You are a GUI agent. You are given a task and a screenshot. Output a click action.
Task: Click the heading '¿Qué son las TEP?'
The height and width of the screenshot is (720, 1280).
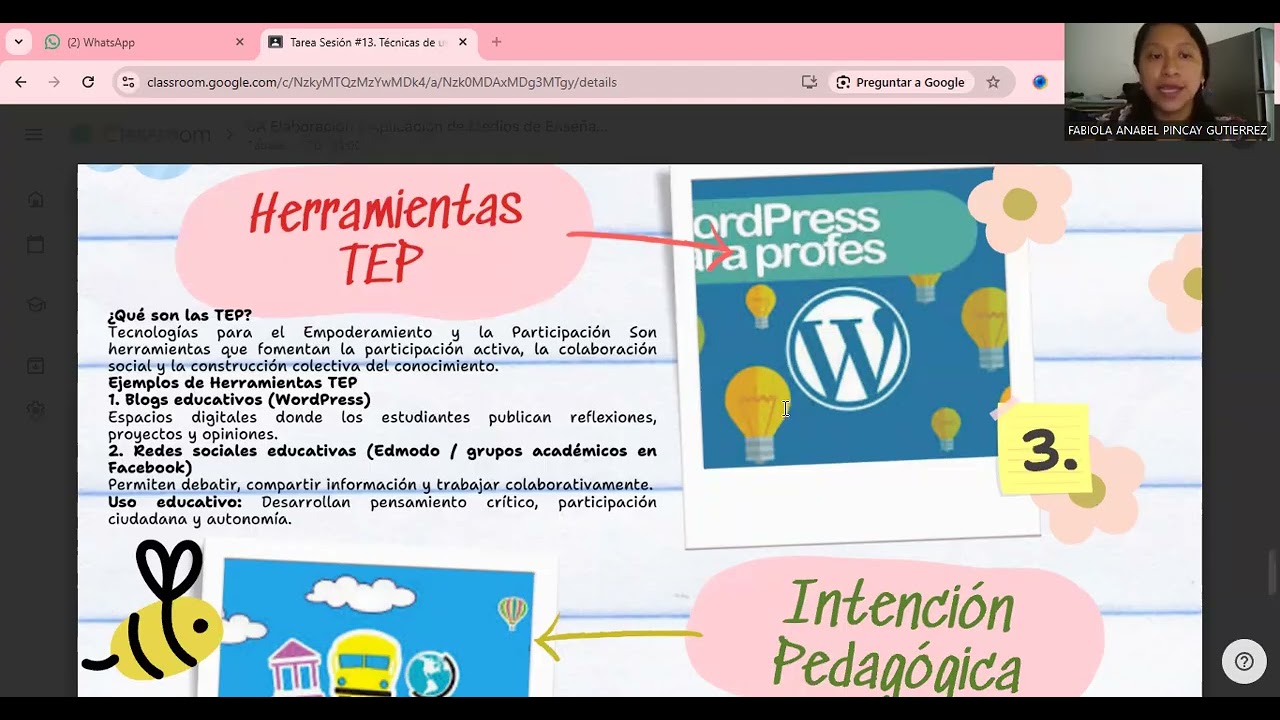(180, 315)
